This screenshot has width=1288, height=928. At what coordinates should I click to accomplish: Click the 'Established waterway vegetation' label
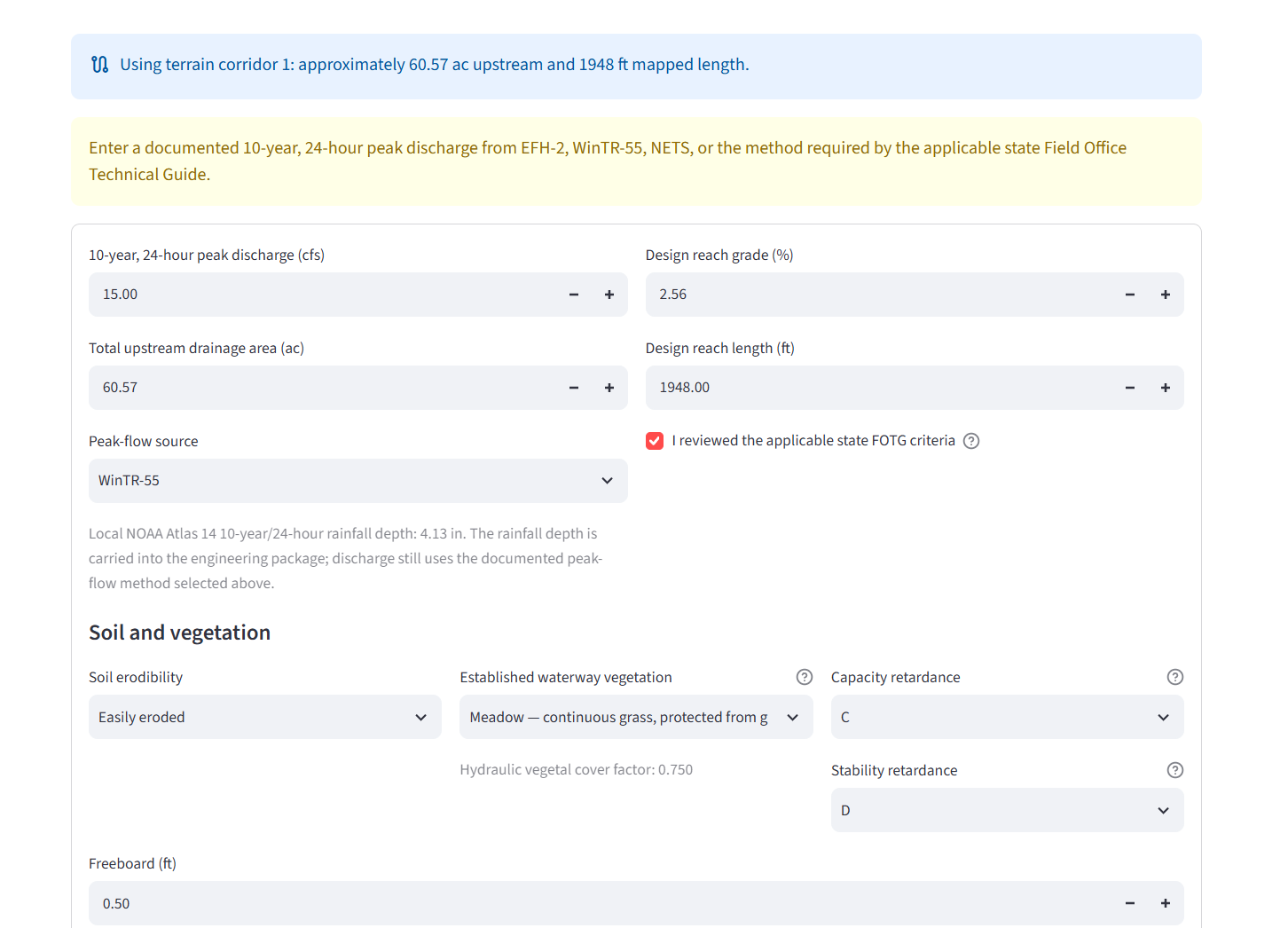point(566,677)
